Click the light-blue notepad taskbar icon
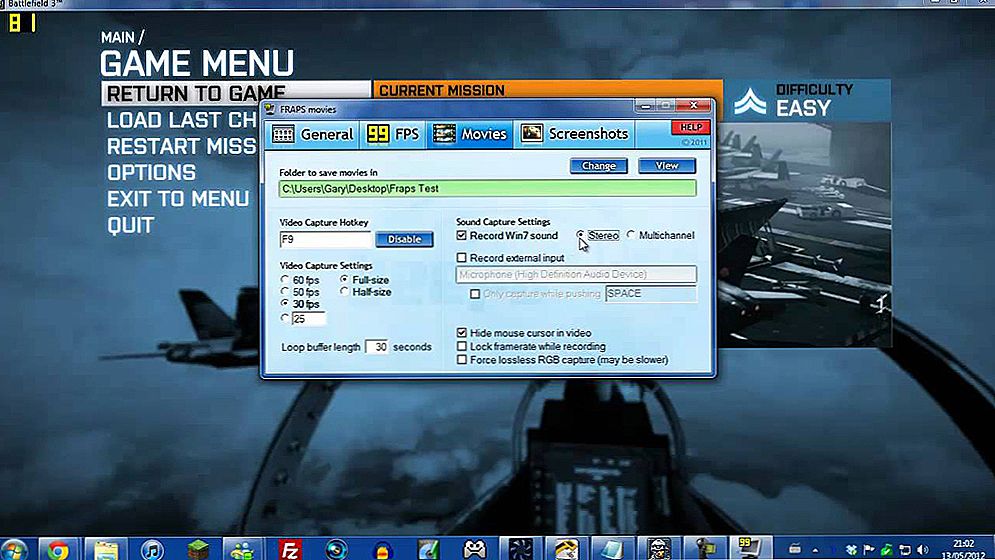The image size is (995, 560). click(x=612, y=550)
